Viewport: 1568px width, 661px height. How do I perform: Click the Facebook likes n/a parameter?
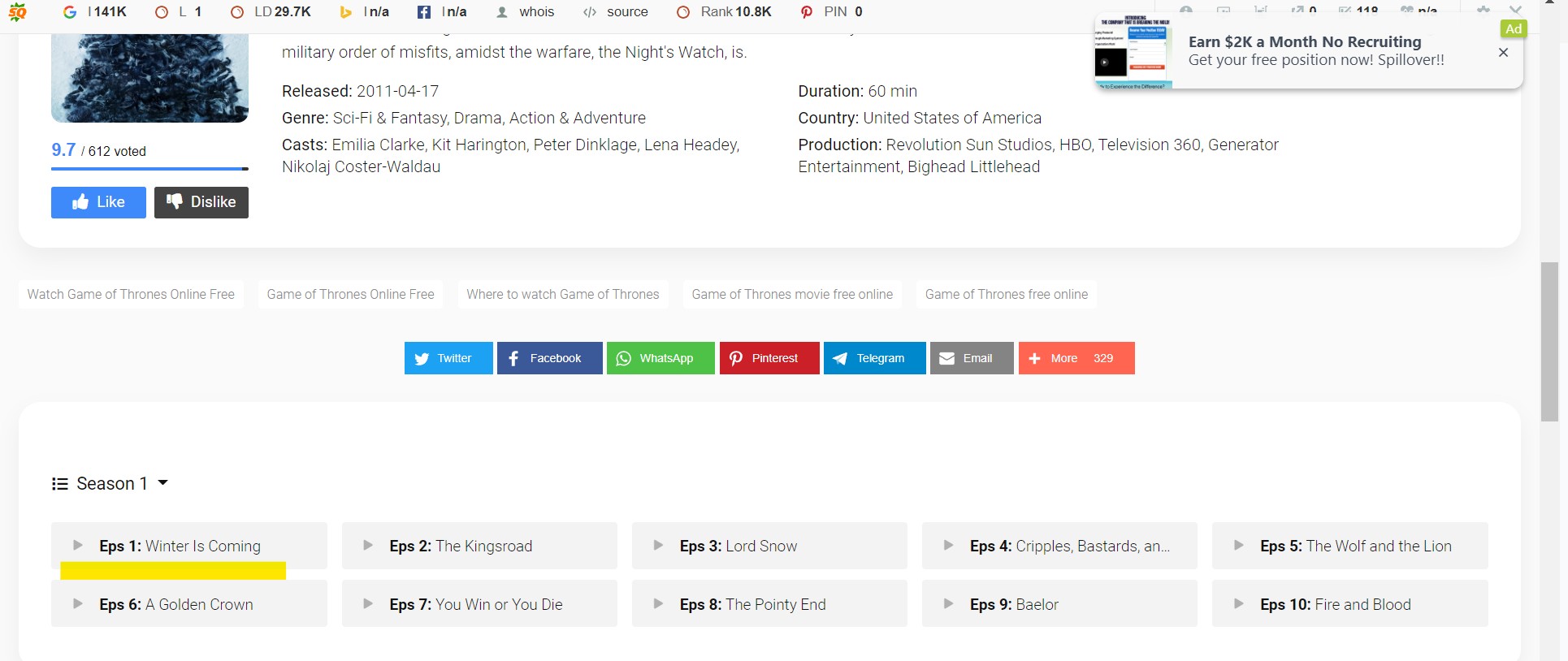point(442,11)
